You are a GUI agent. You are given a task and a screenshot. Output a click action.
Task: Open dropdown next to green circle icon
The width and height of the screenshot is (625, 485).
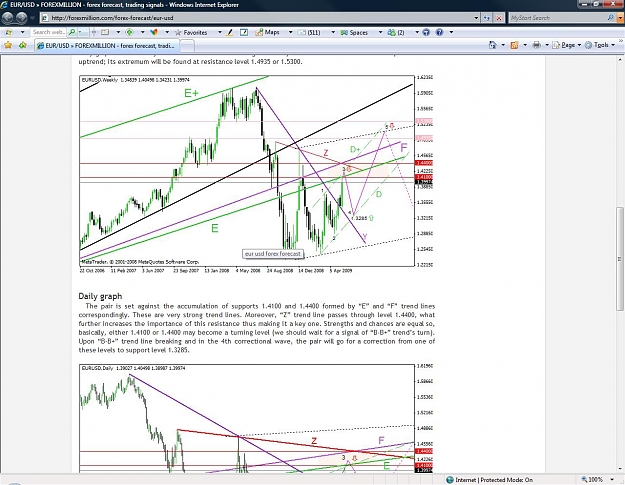pyautogui.click(x=142, y=32)
